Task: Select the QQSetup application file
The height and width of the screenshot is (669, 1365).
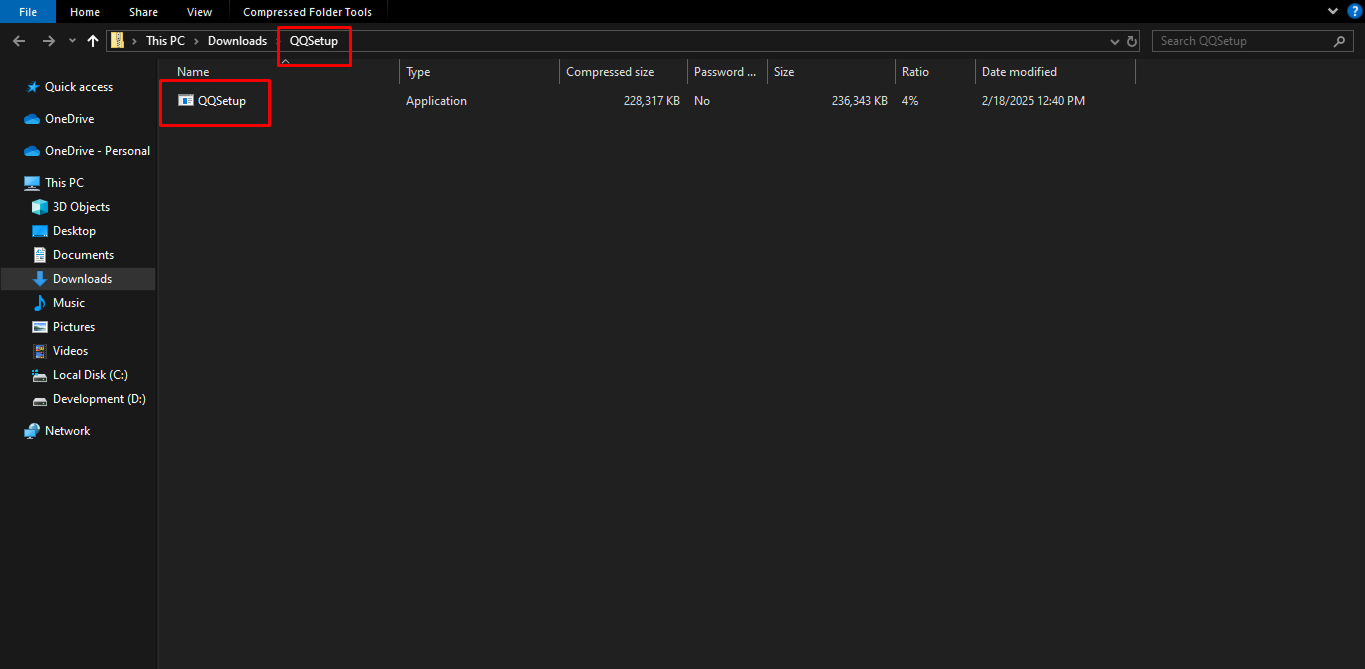Action: coord(222,101)
